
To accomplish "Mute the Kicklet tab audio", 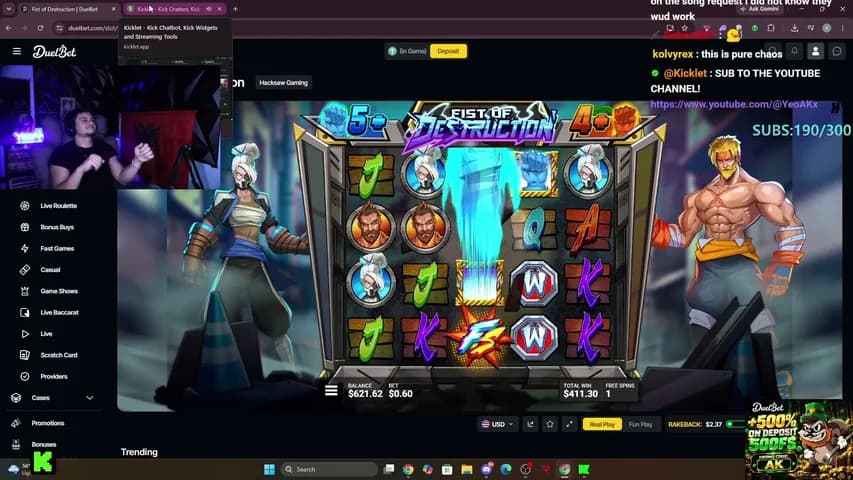I will pos(209,9).
